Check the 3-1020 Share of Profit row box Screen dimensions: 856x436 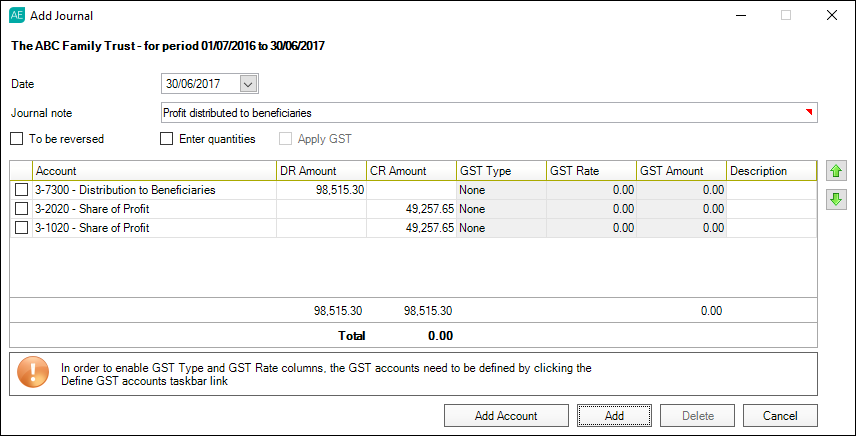pyautogui.click(x=21, y=228)
